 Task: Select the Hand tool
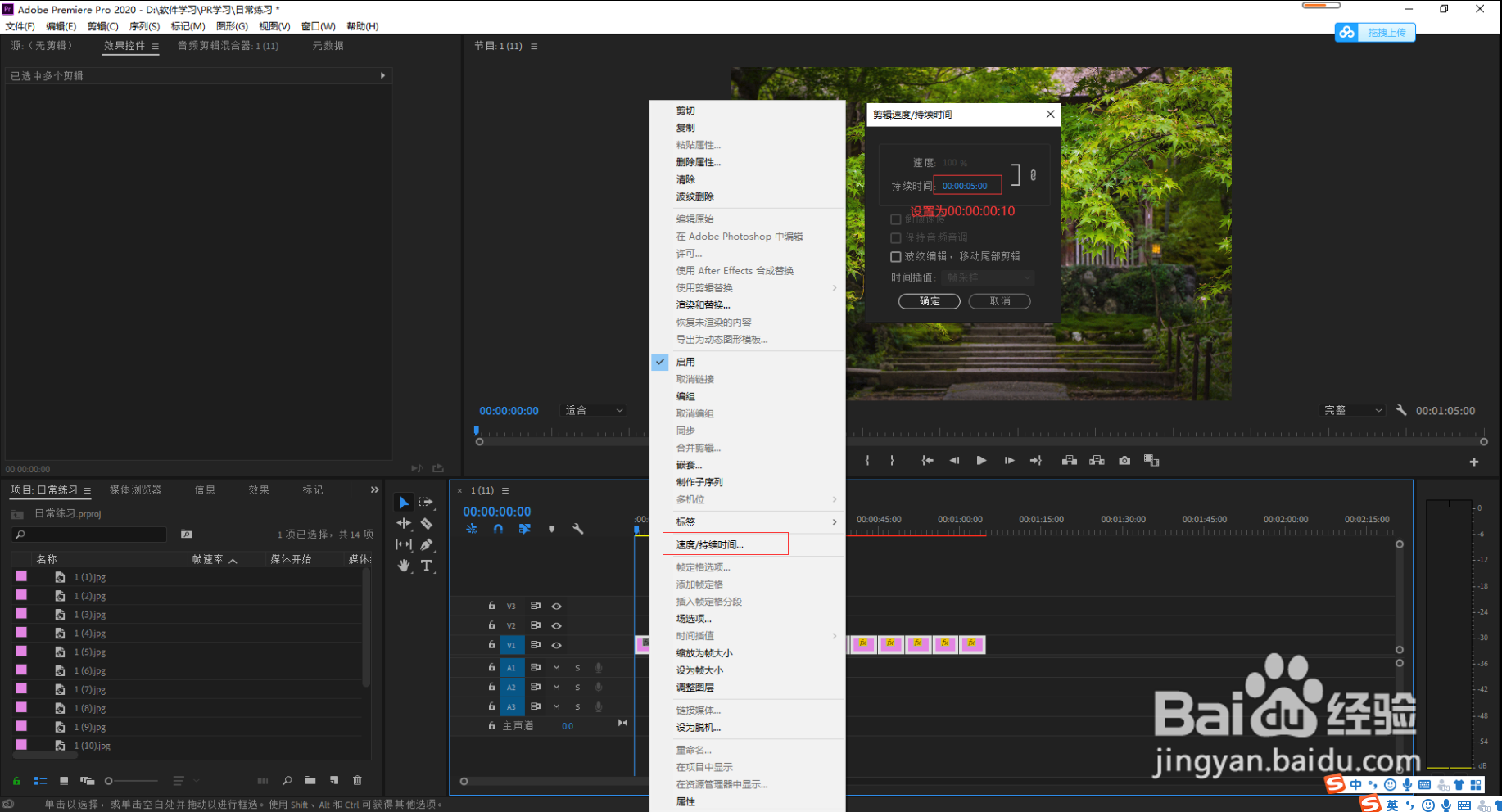point(404,566)
